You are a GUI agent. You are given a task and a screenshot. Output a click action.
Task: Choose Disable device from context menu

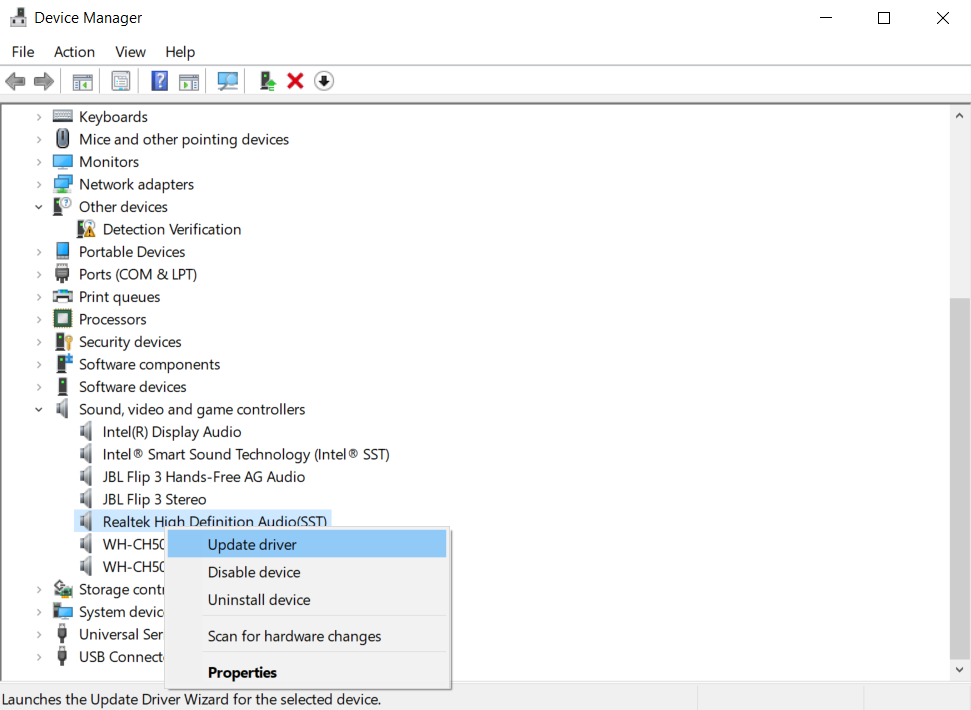[x=307, y=572]
